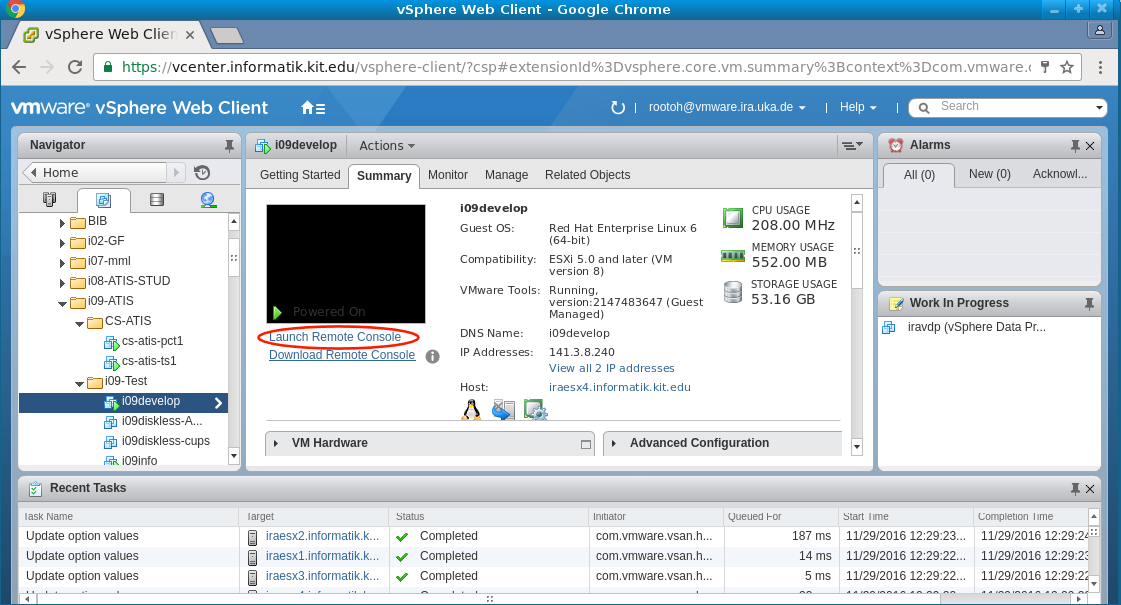Image resolution: width=1121 pixels, height=605 pixels.
Task: Bookmark this page with the star
Action: tap(1067, 67)
